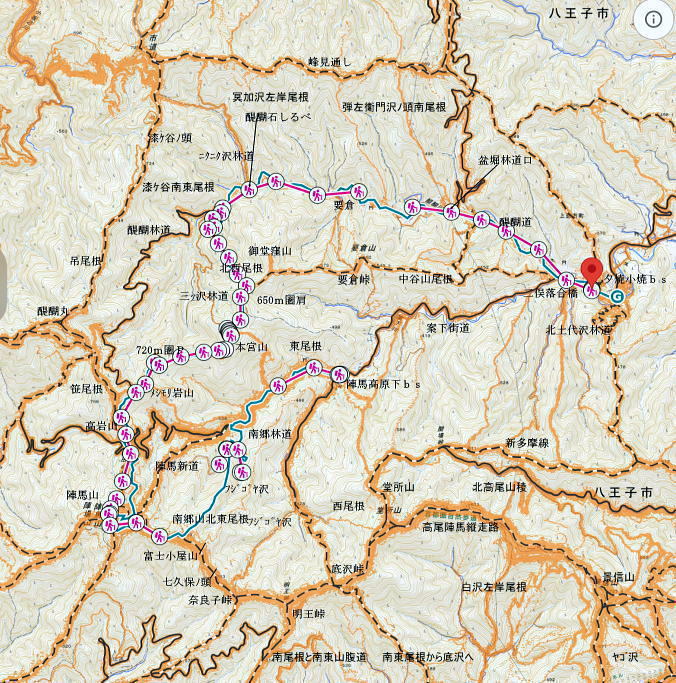Select the 明王峠 pass label
Image resolution: width=676 pixels, height=683 pixels.
[309, 614]
